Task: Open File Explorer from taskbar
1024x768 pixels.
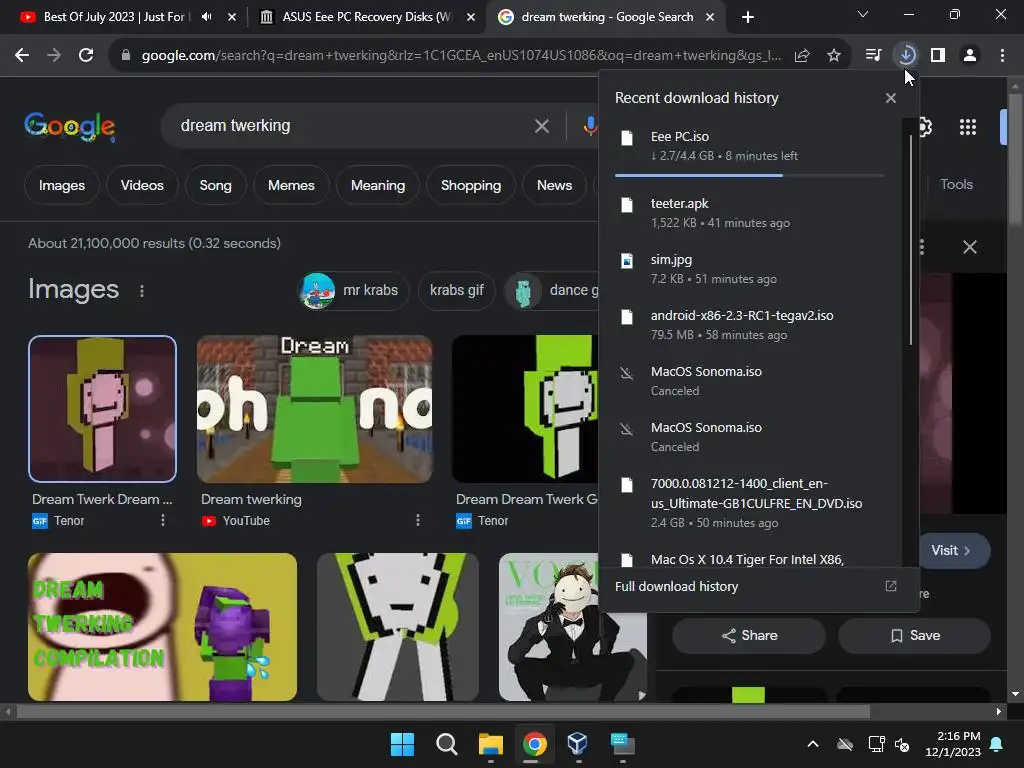Action: [490, 744]
